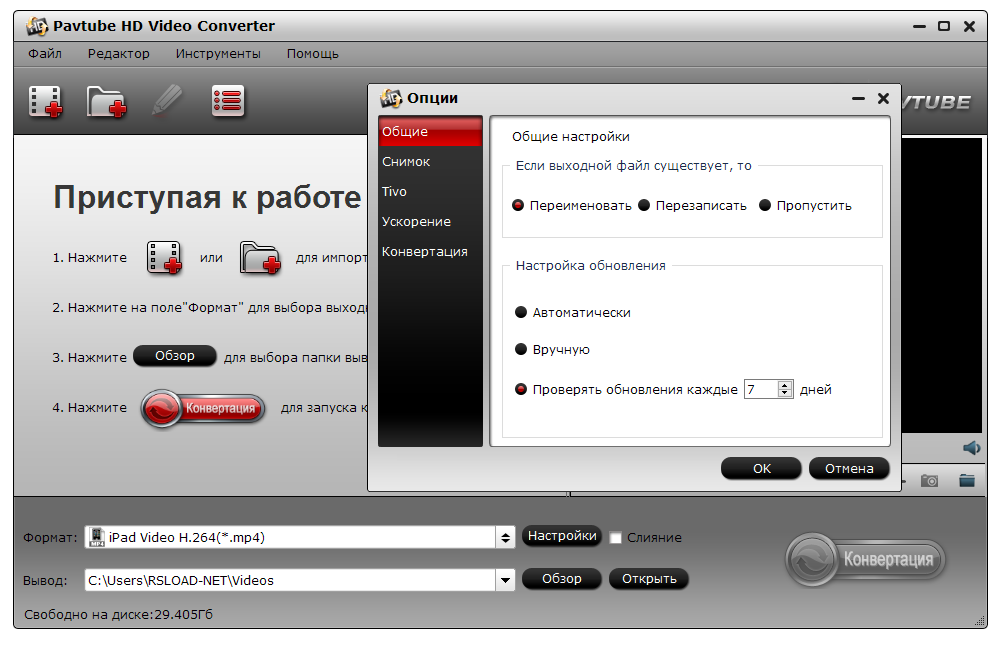This screenshot has width=1003, height=649.
Task: Open the Помощь menu
Action: [312, 54]
